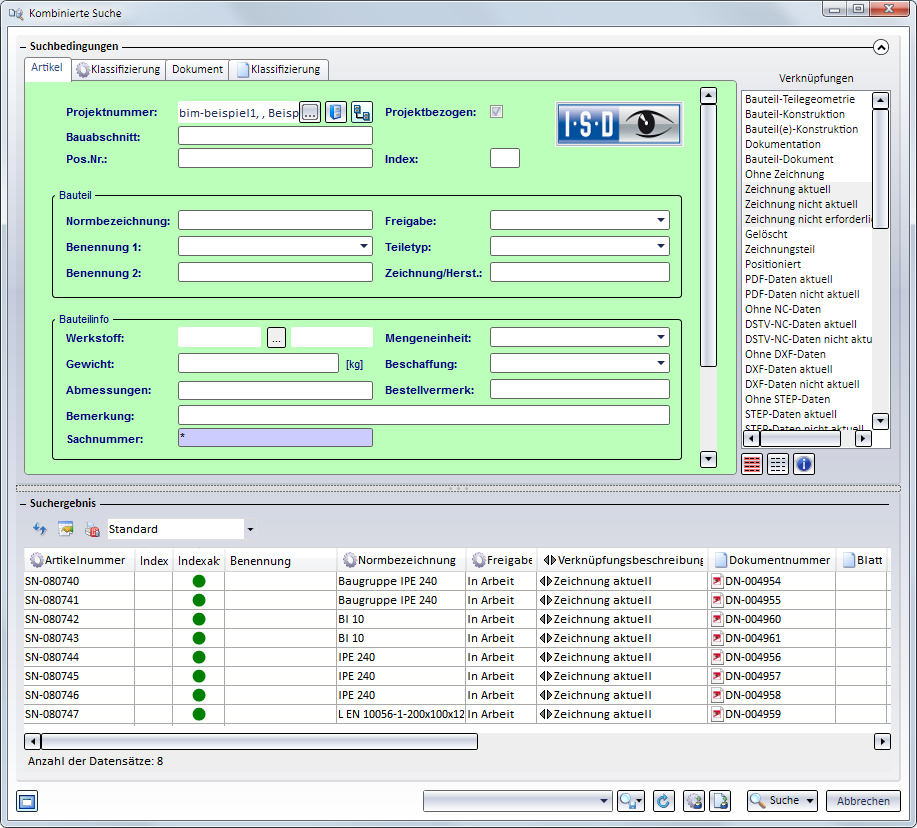Click the blue info icon below Verknüpfungen
This screenshot has height=828, width=917.
(x=804, y=463)
